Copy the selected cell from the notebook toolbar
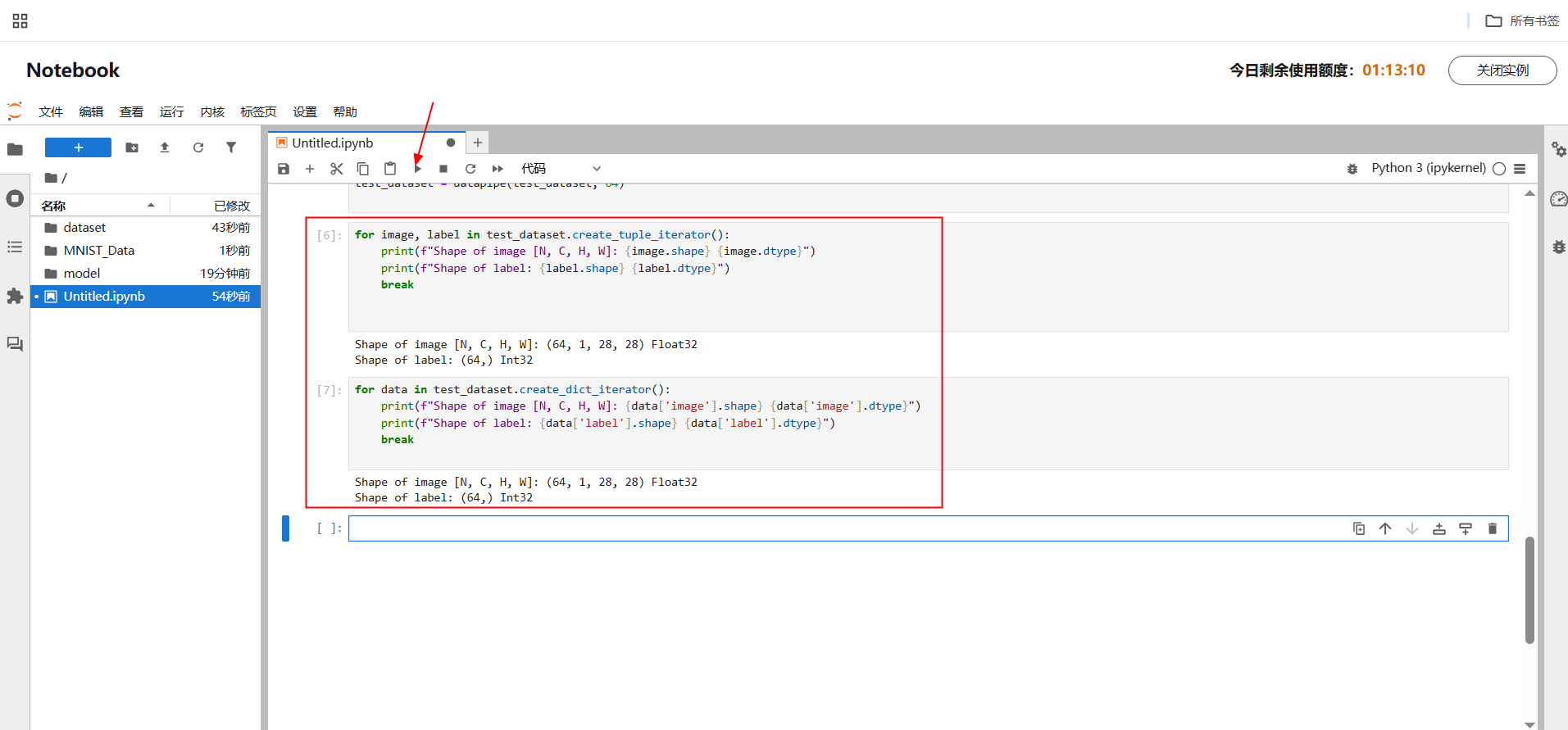1568x730 pixels. 363,169
